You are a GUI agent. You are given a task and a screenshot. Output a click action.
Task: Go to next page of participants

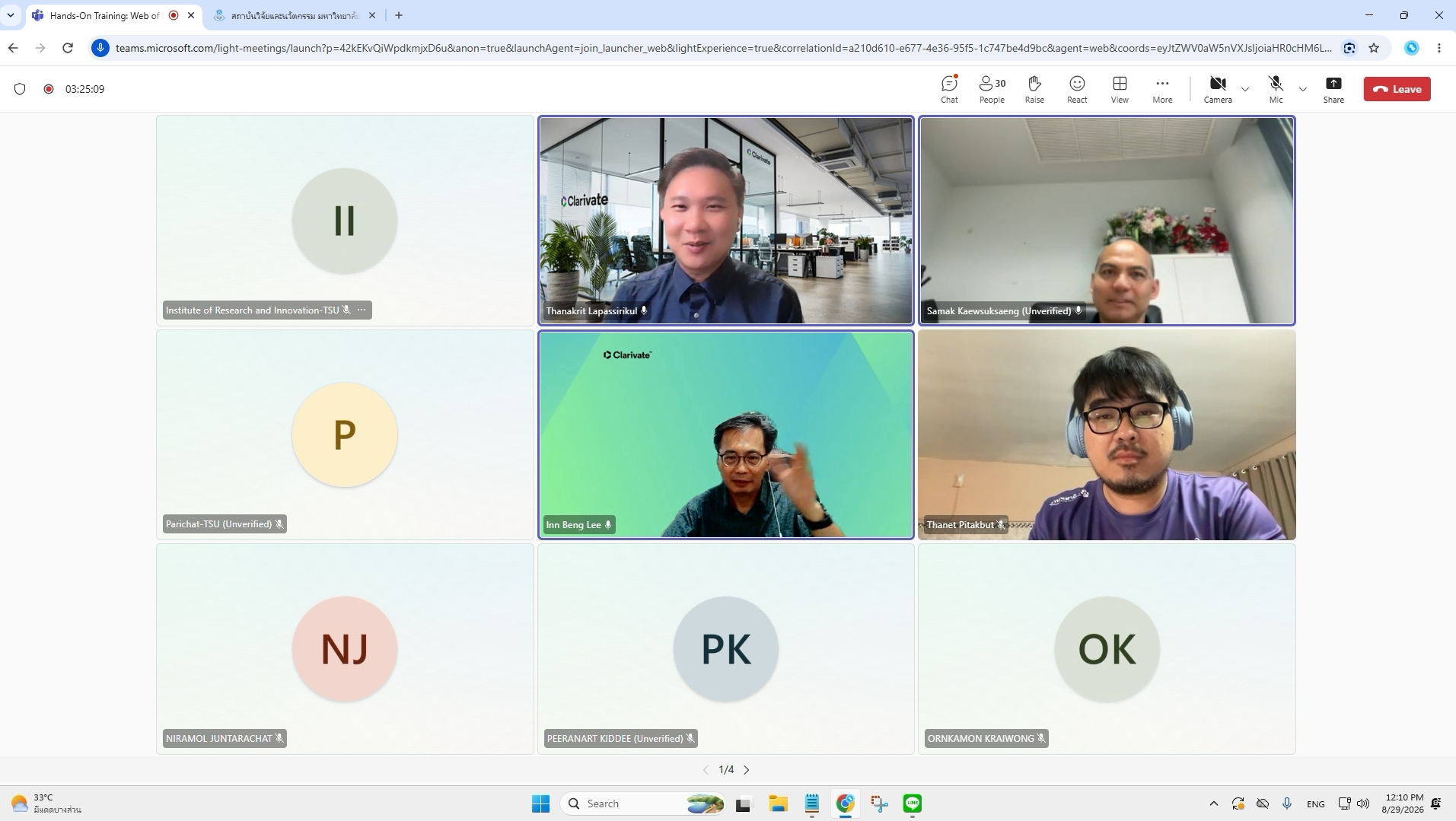(x=747, y=770)
